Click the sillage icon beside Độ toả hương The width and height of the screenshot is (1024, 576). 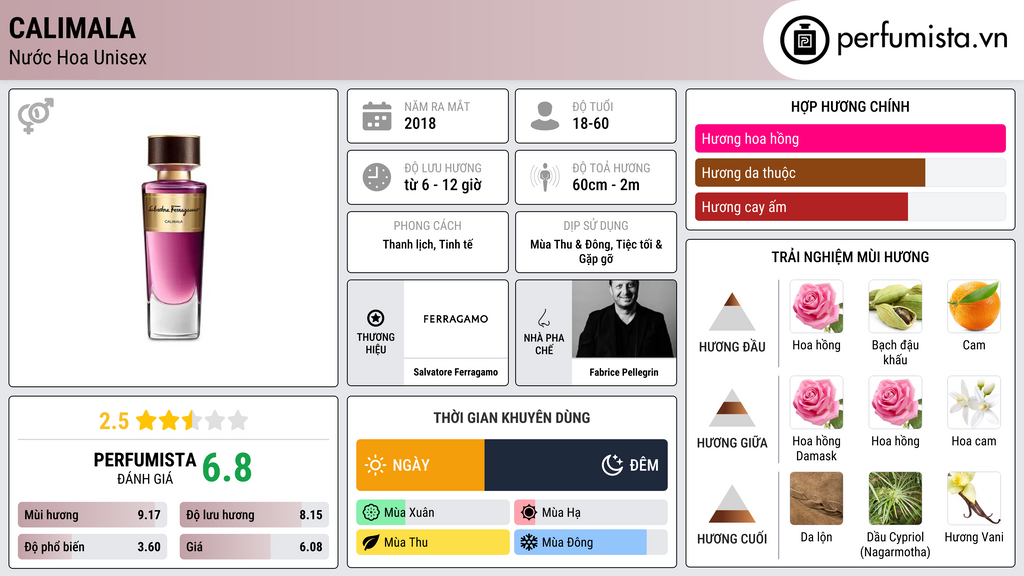(545, 177)
